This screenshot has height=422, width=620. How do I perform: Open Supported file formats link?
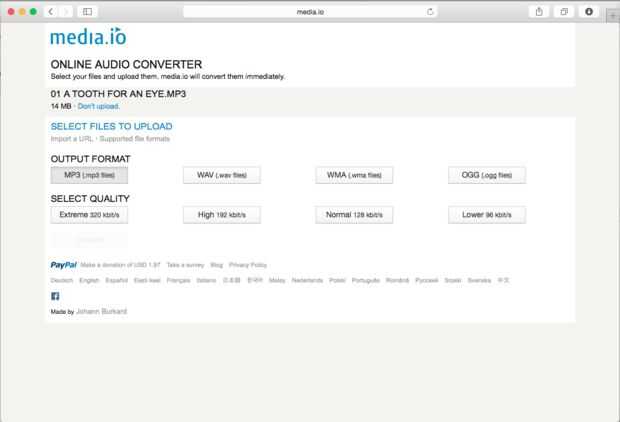pos(134,139)
